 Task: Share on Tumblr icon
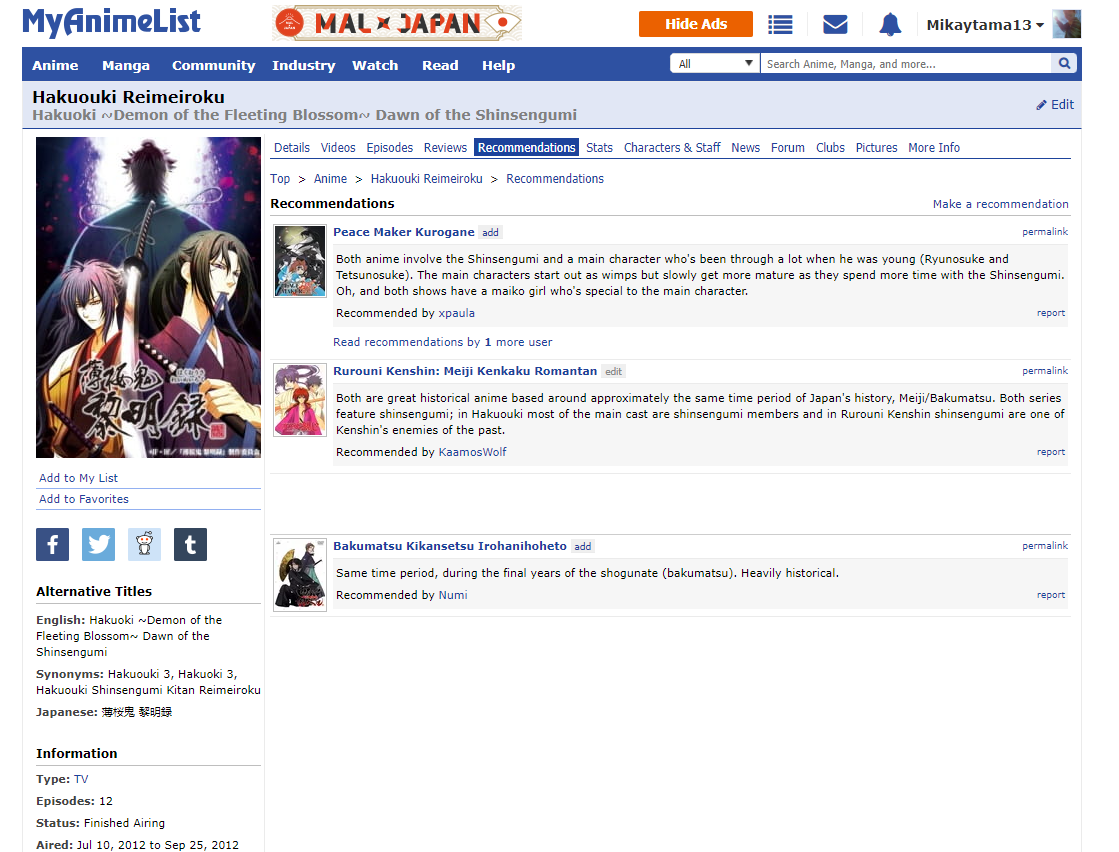point(191,545)
